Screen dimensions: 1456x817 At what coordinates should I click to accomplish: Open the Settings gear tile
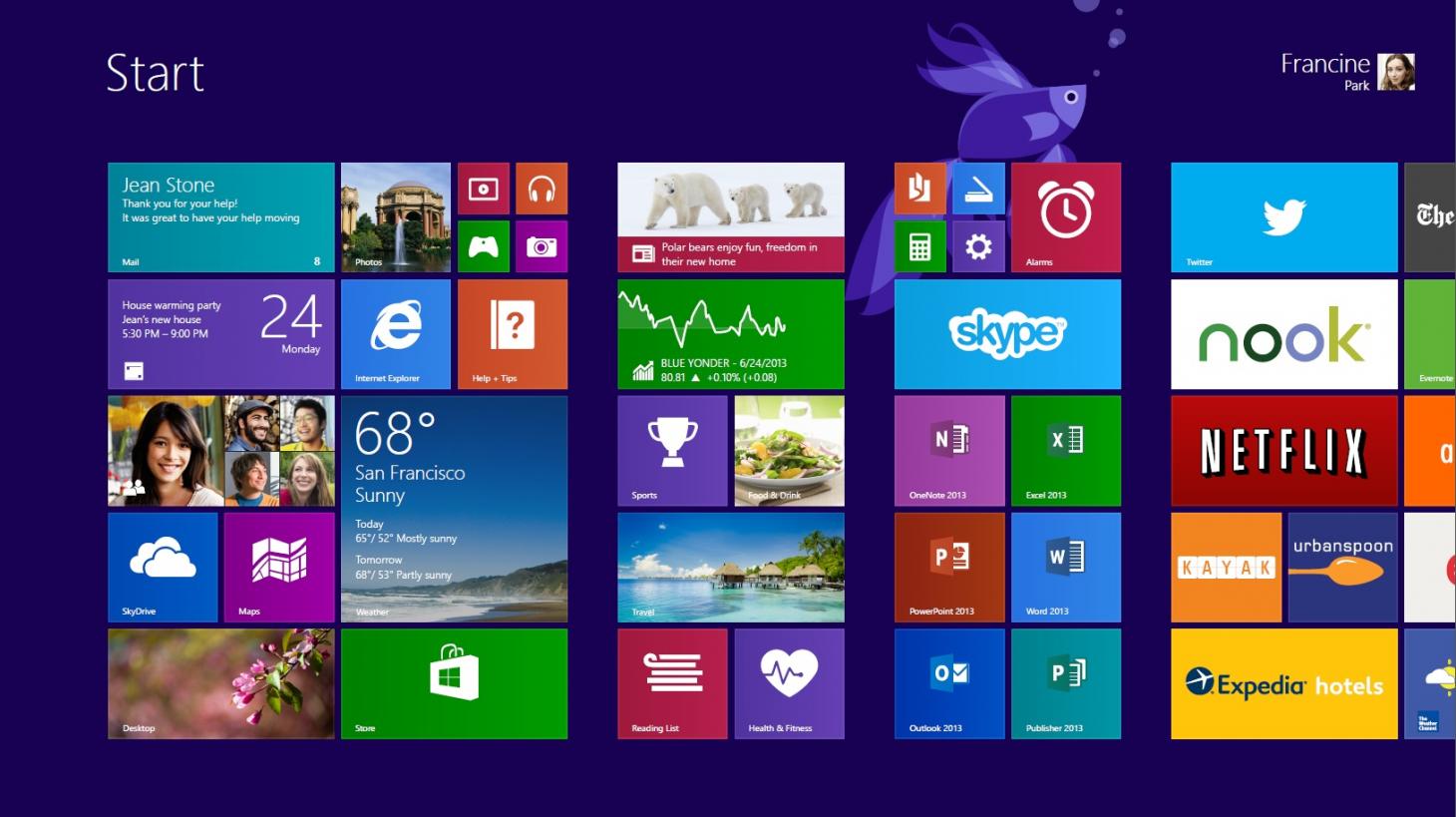coord(978,245)
